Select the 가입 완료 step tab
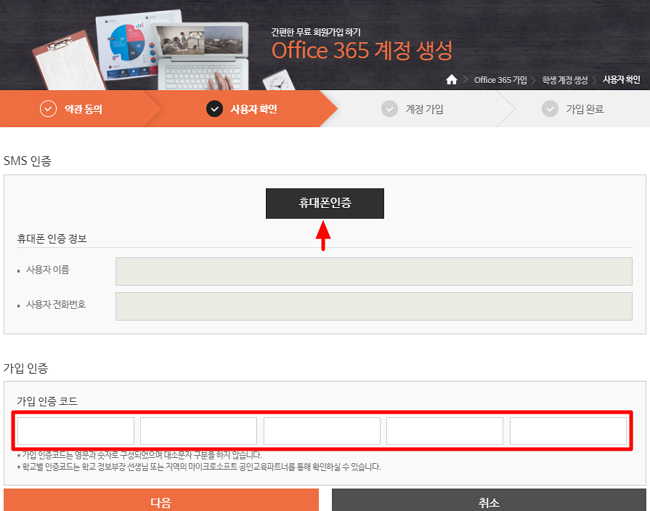This screenshot has width=650, height=511. click(x=574, y=109)
